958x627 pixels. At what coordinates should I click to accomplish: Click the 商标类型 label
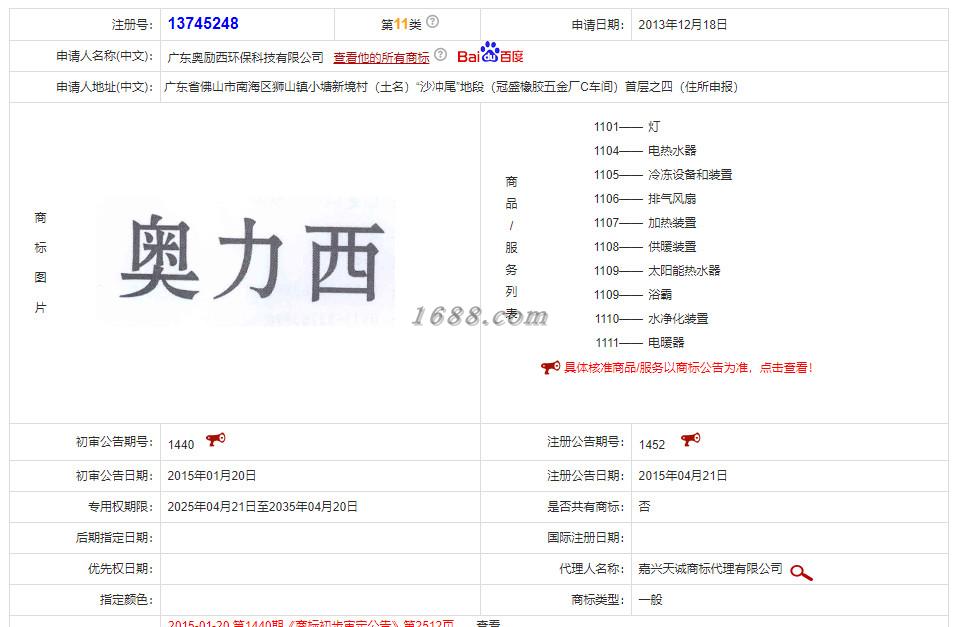(x=598, y=600)
